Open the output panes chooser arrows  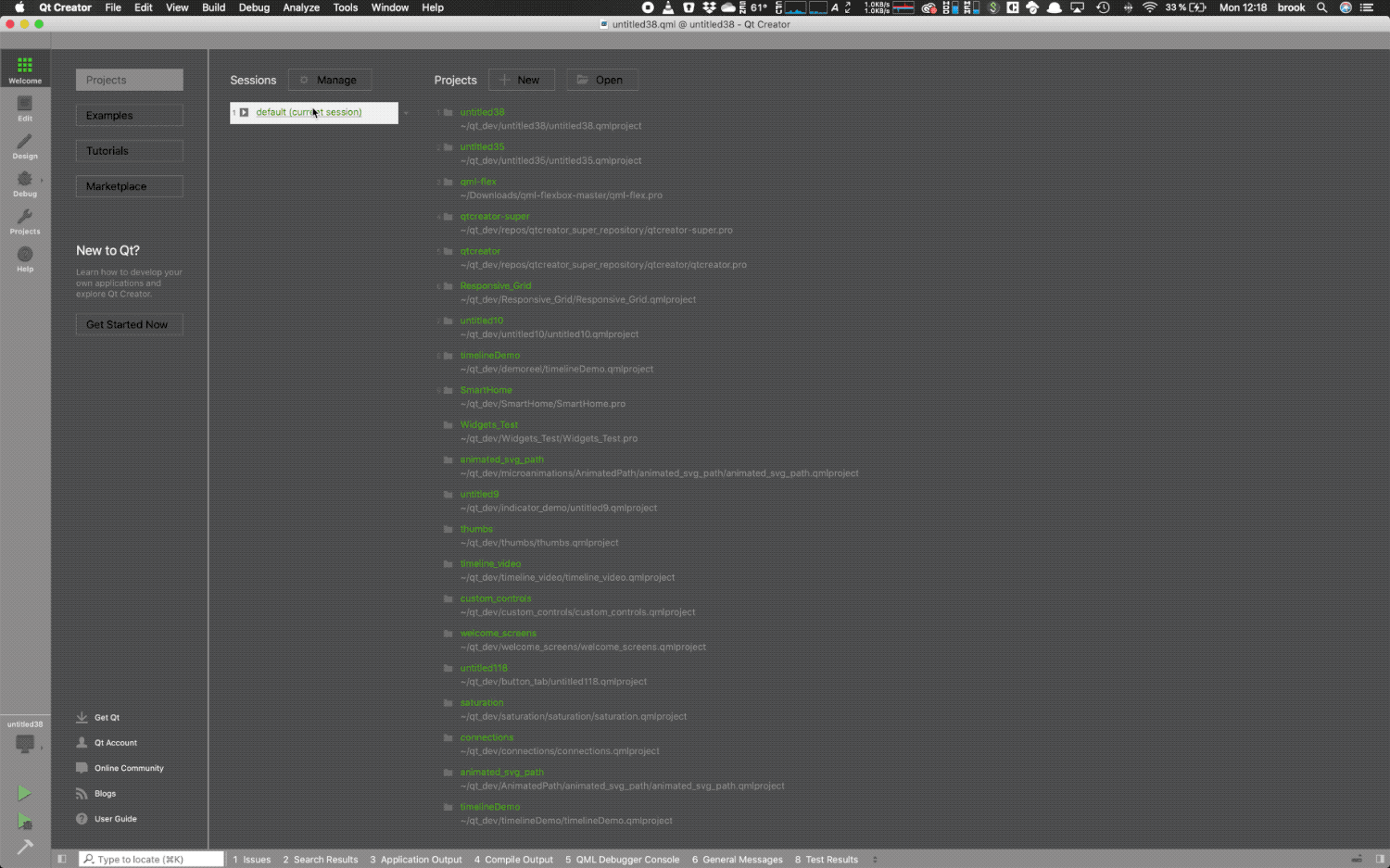(x=875, y=860)
